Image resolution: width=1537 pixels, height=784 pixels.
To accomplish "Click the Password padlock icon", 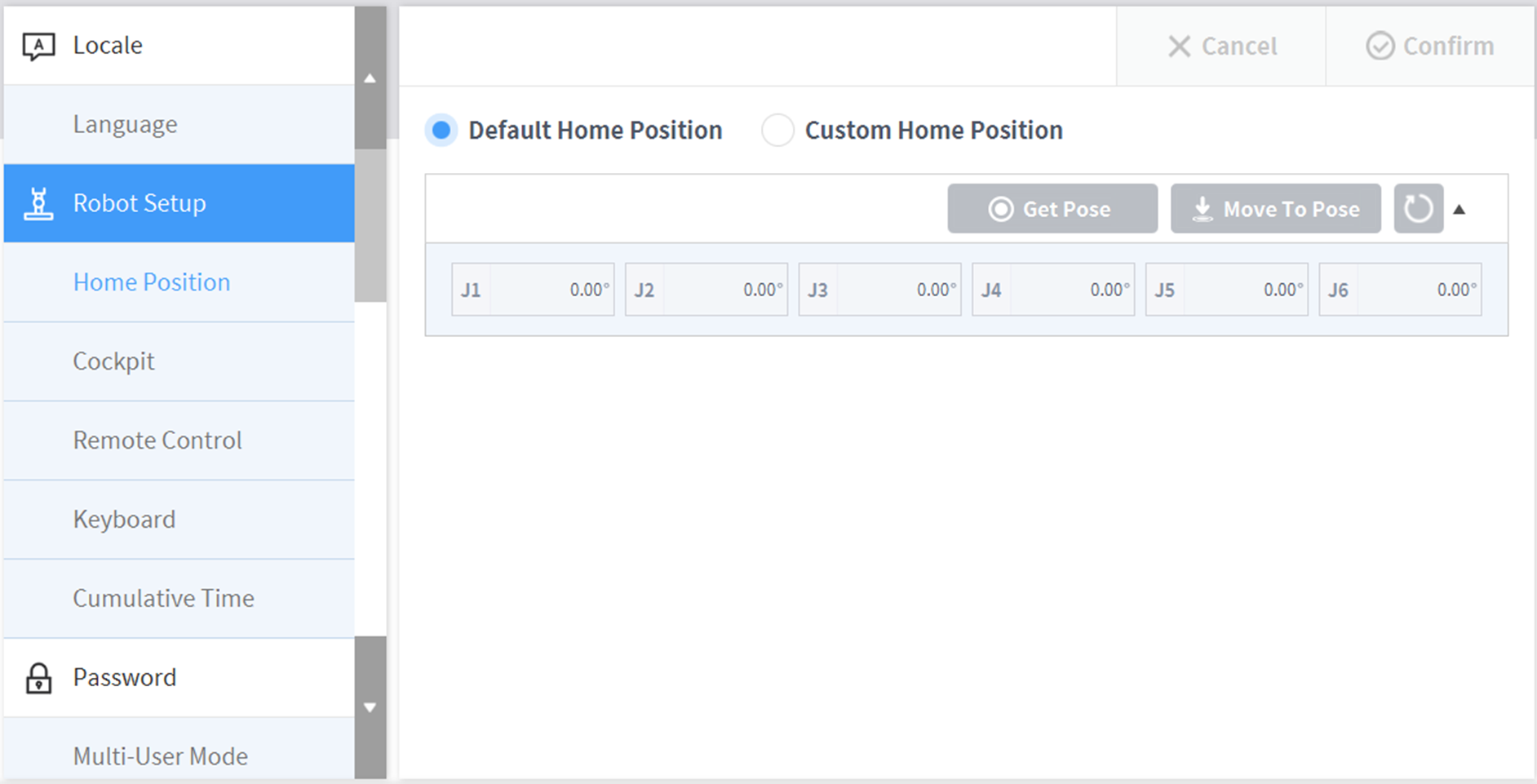I will (38, 678).
